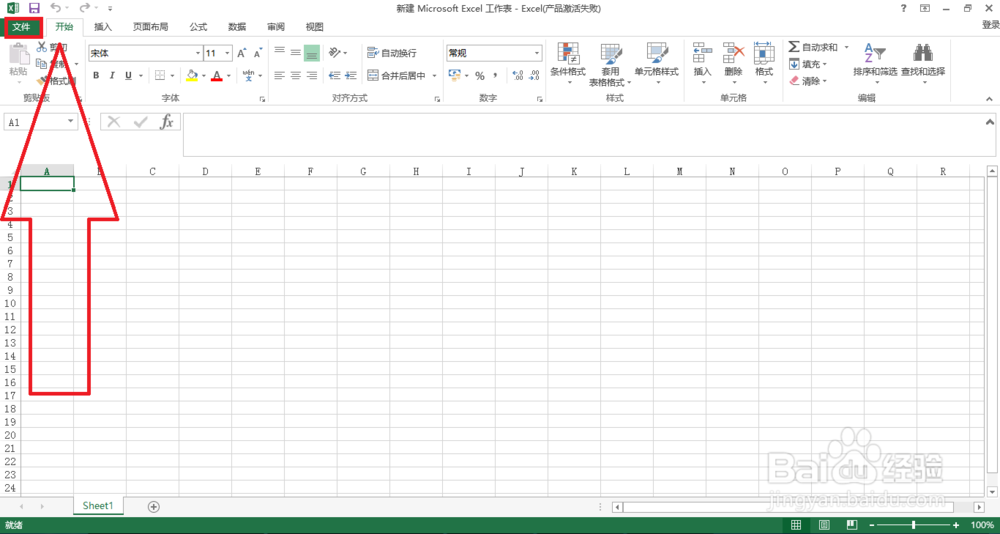Expand the formula bar chevron
Screen dimensions: 1000x534
(x=990, y=121)
